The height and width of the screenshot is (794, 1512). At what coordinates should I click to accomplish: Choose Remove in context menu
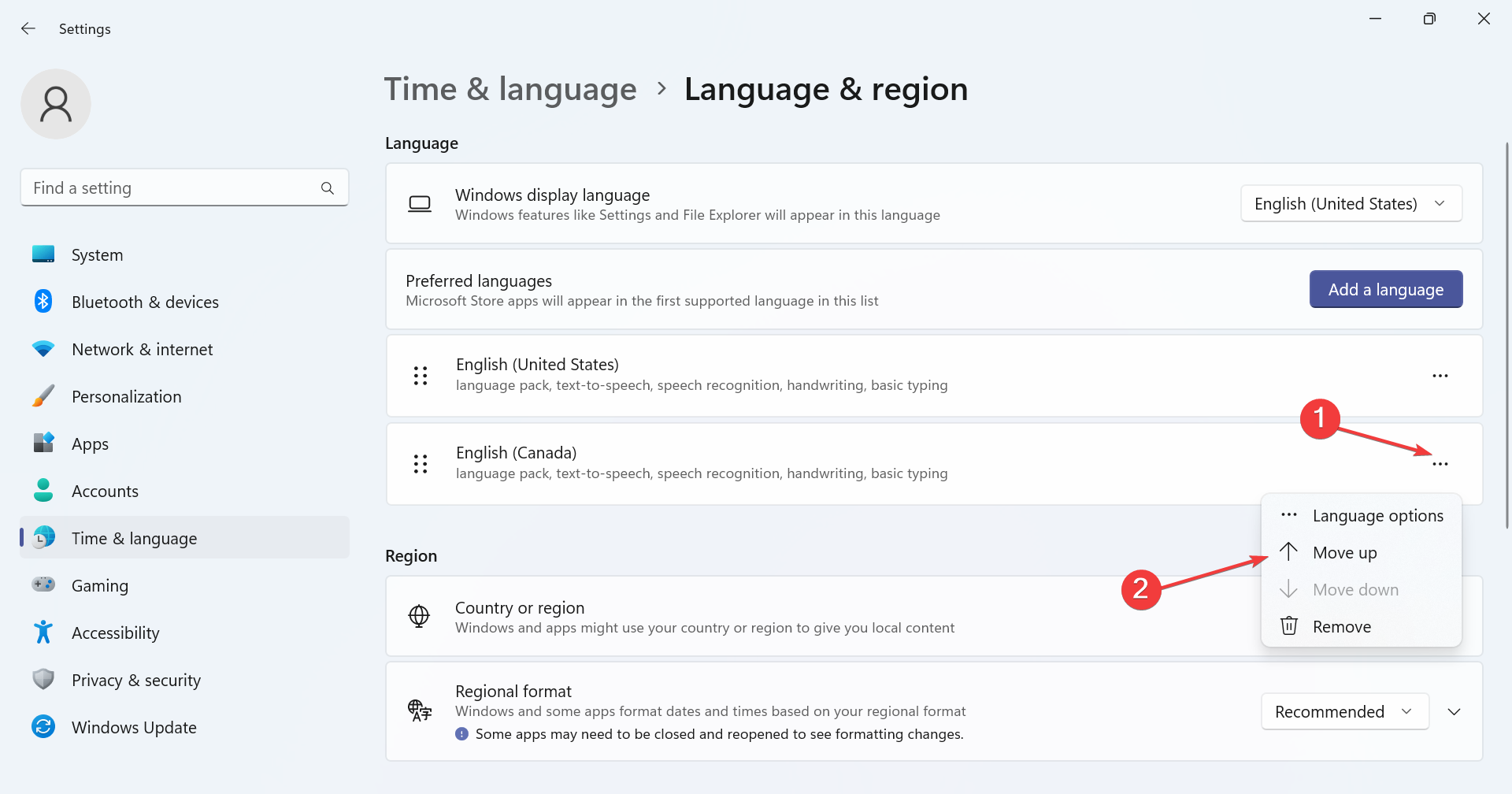(1362, 626)
